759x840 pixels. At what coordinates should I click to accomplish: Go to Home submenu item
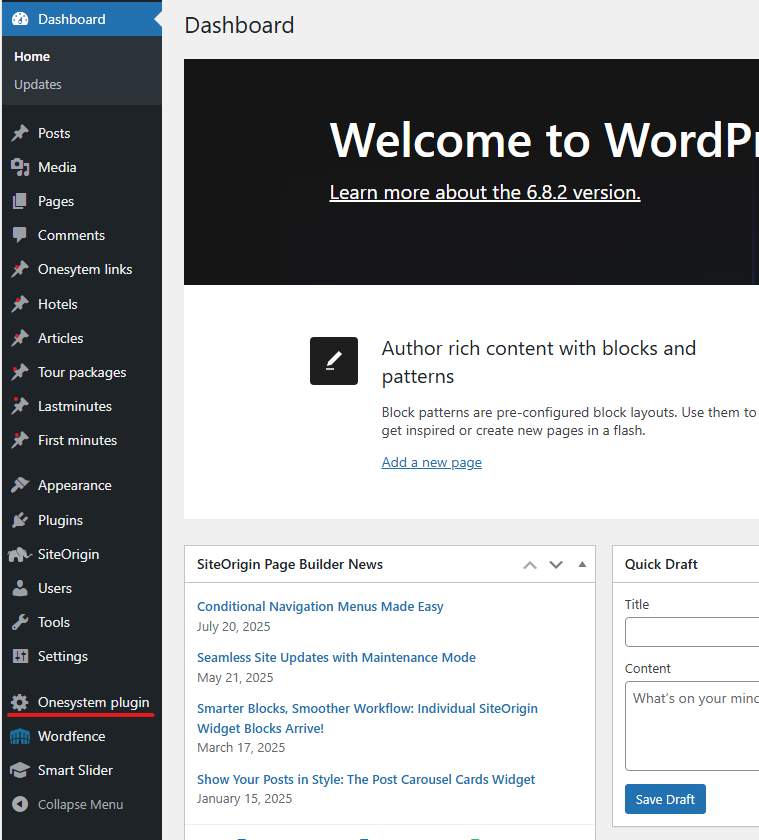click(32, 57)
